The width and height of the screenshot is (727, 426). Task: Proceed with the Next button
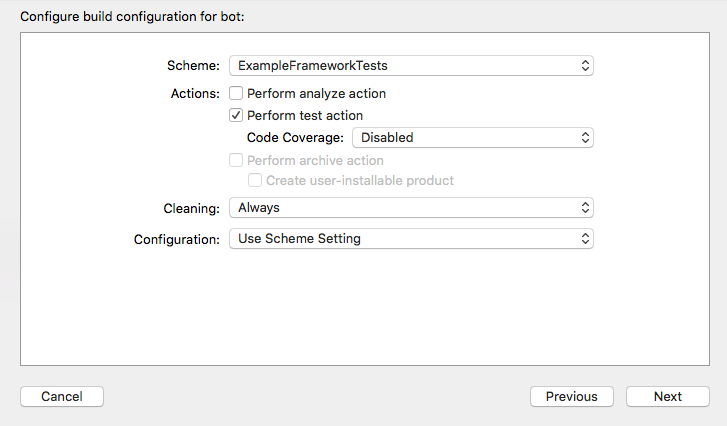pyautogui.click(x=667, y=397)
